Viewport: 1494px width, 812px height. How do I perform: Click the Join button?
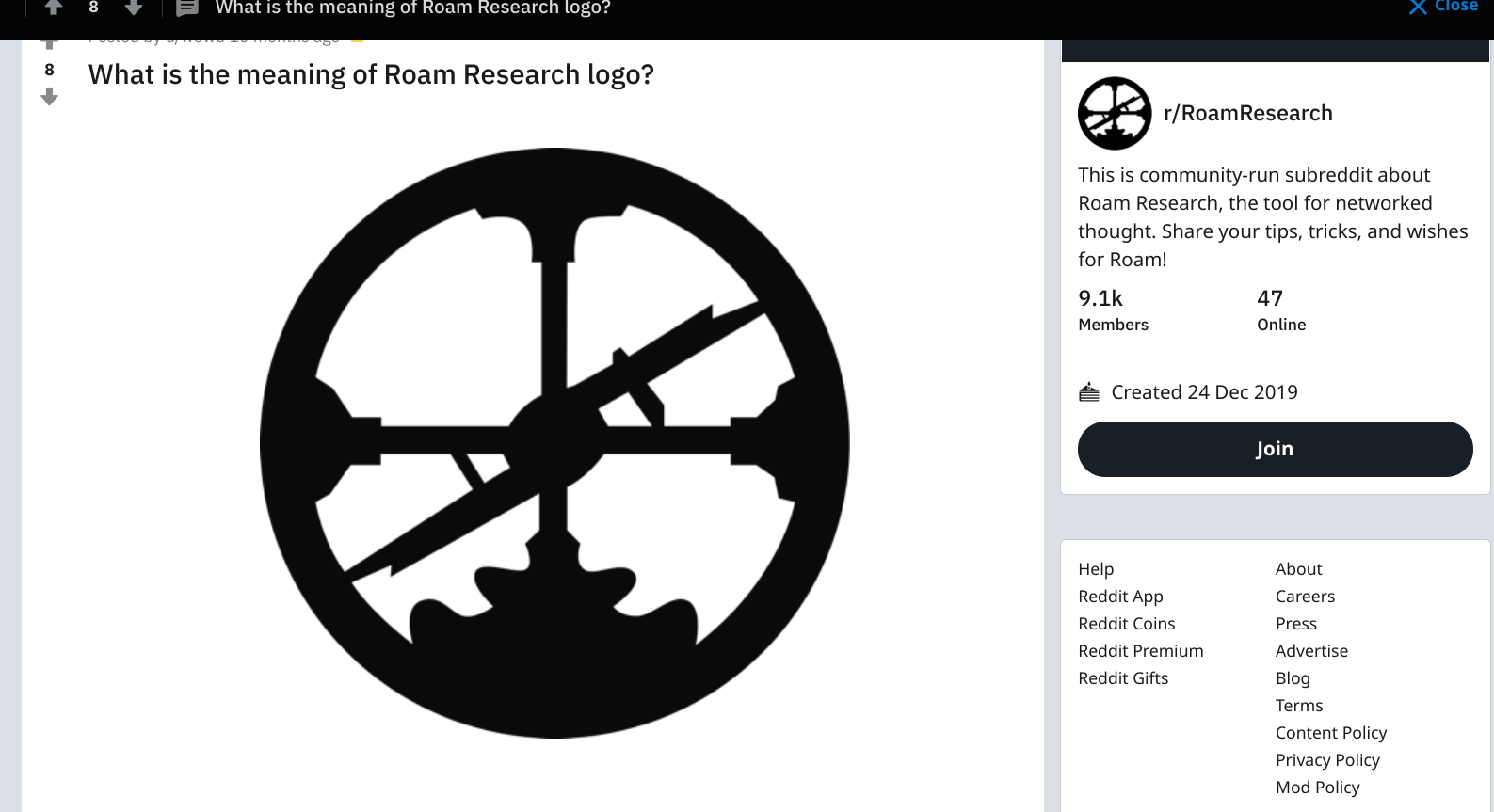1275,449
